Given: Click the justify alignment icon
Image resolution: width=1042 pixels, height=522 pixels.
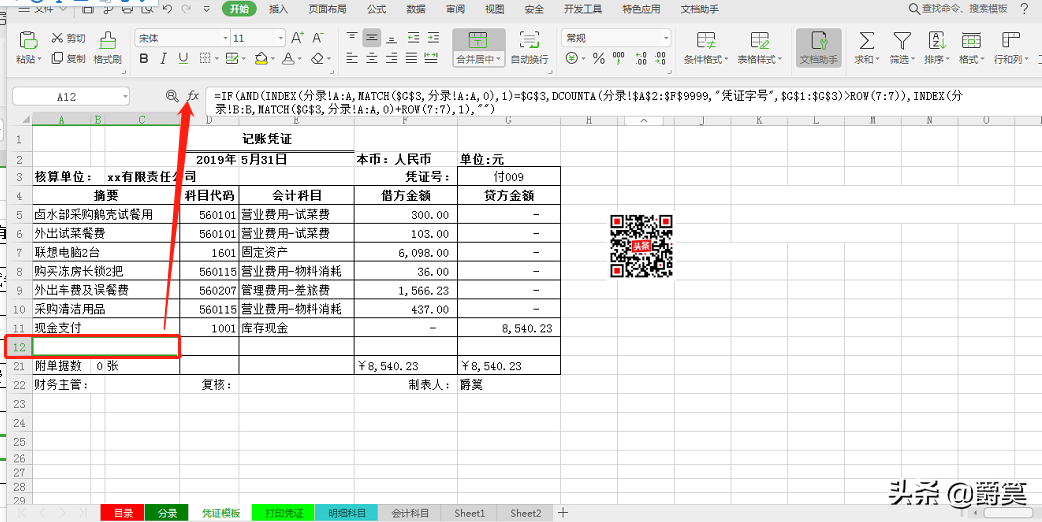Looking at the screenshot, I should pos(411,58).
